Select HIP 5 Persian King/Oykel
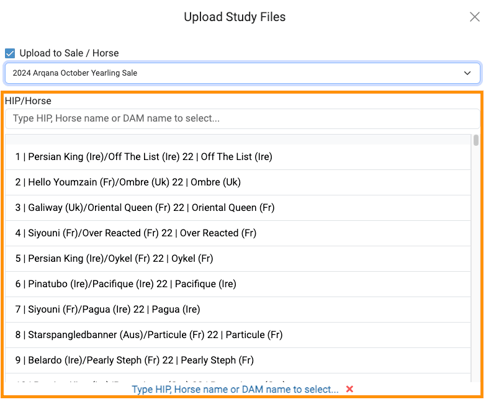 tap(238, 259)
